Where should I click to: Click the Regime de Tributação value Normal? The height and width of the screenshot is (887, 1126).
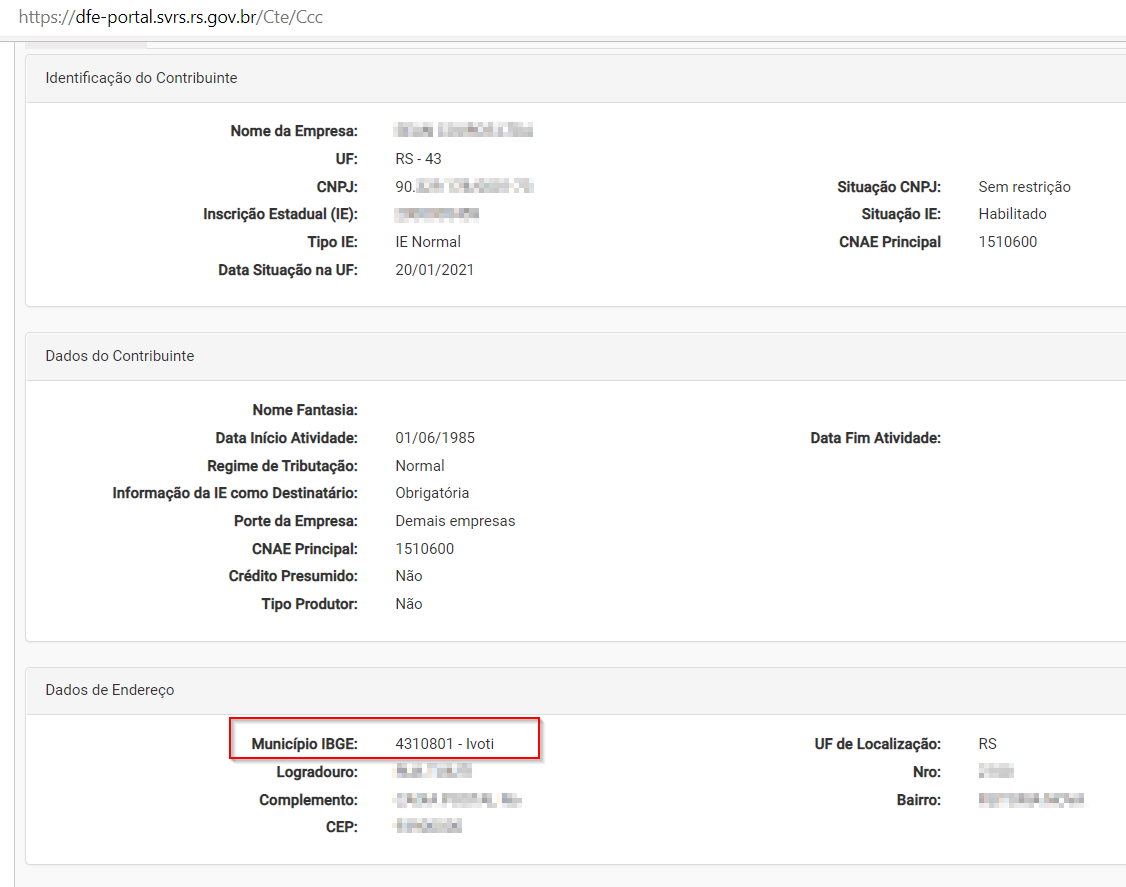(x=420, y=466)
